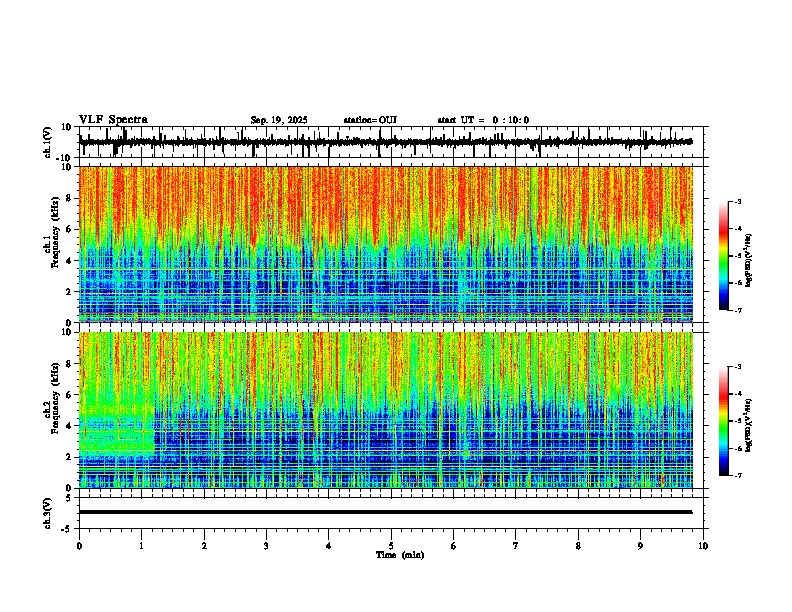Click the ch.1 spectrogram plot
Screen dimensions: 792x612
coord(385,244)
